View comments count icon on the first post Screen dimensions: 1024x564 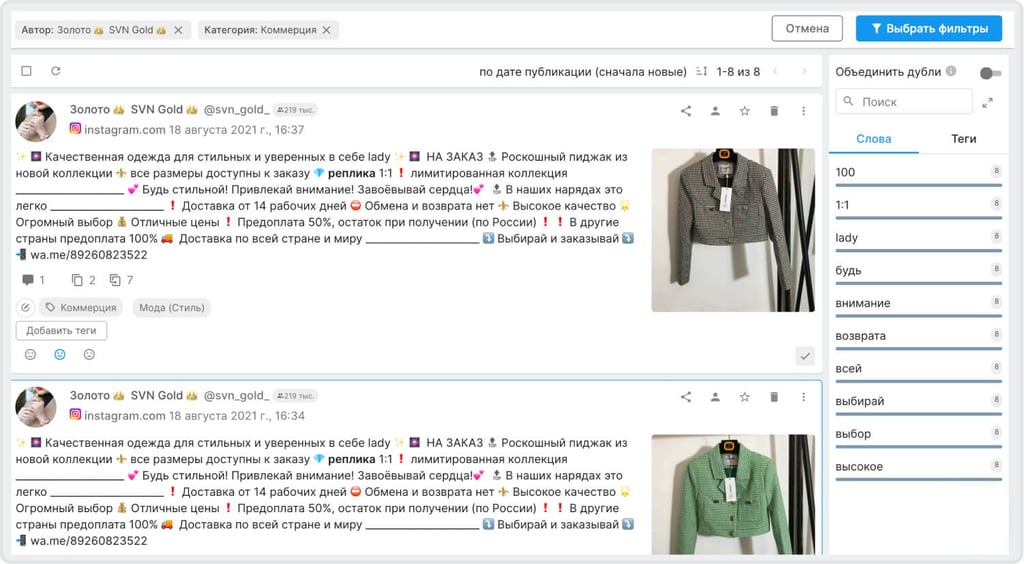coord(27,280)
